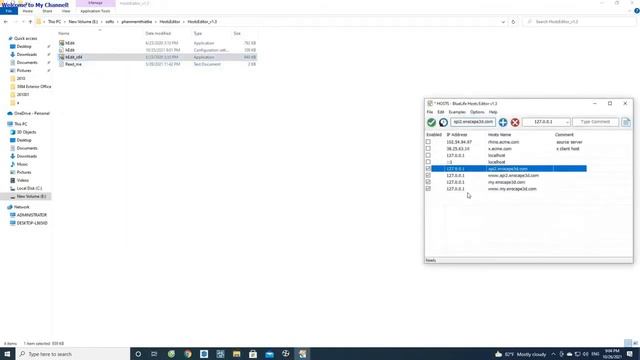
Task: Open Desktop under Quick access
Action: click(x=24, y=47)
